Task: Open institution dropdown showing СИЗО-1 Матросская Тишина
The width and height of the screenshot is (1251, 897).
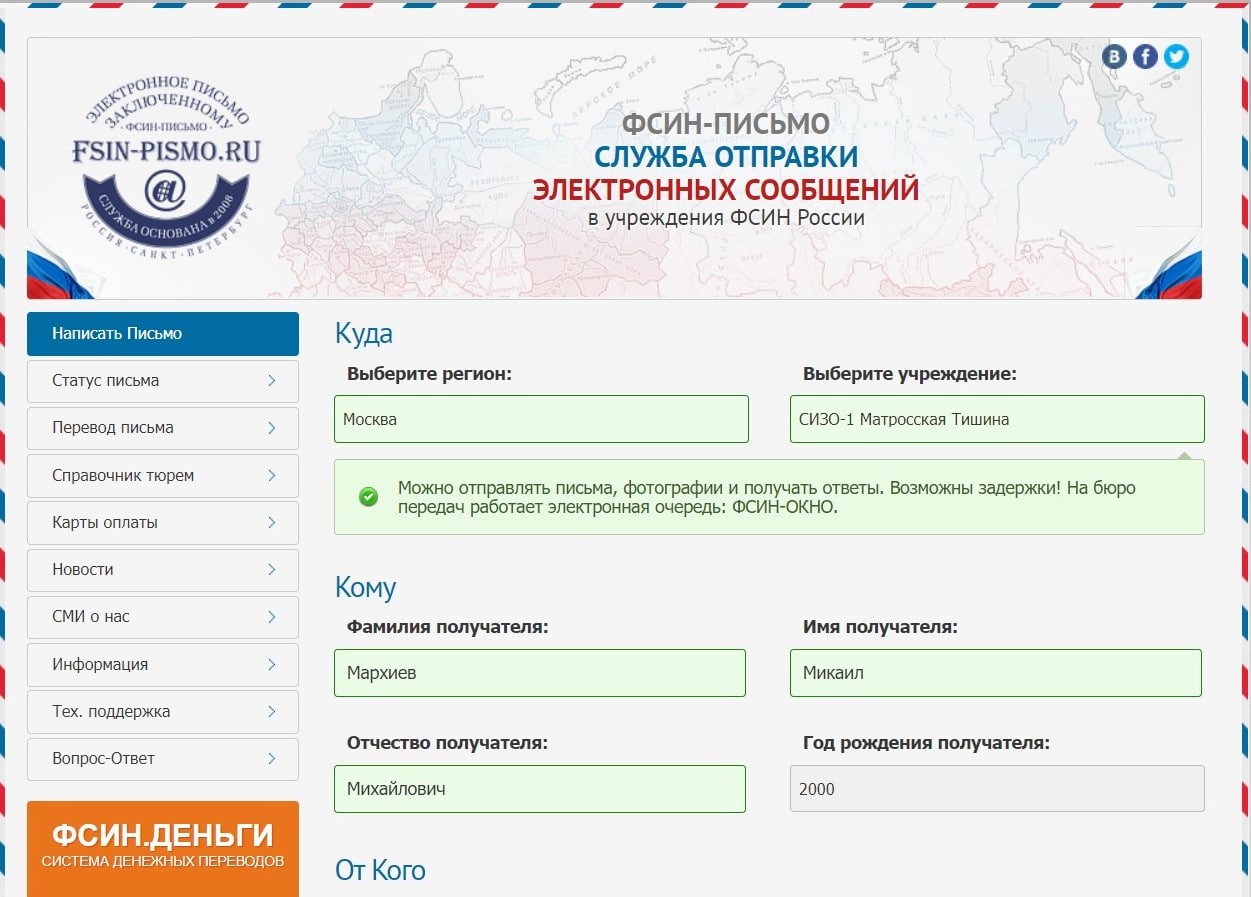Action: tap(997, 419)
